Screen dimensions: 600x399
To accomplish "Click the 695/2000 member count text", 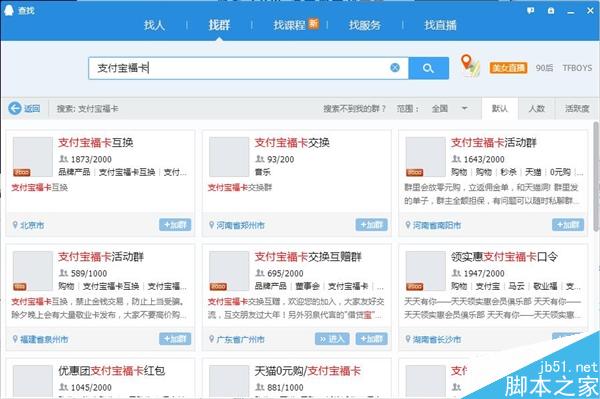I will point(285,273).
